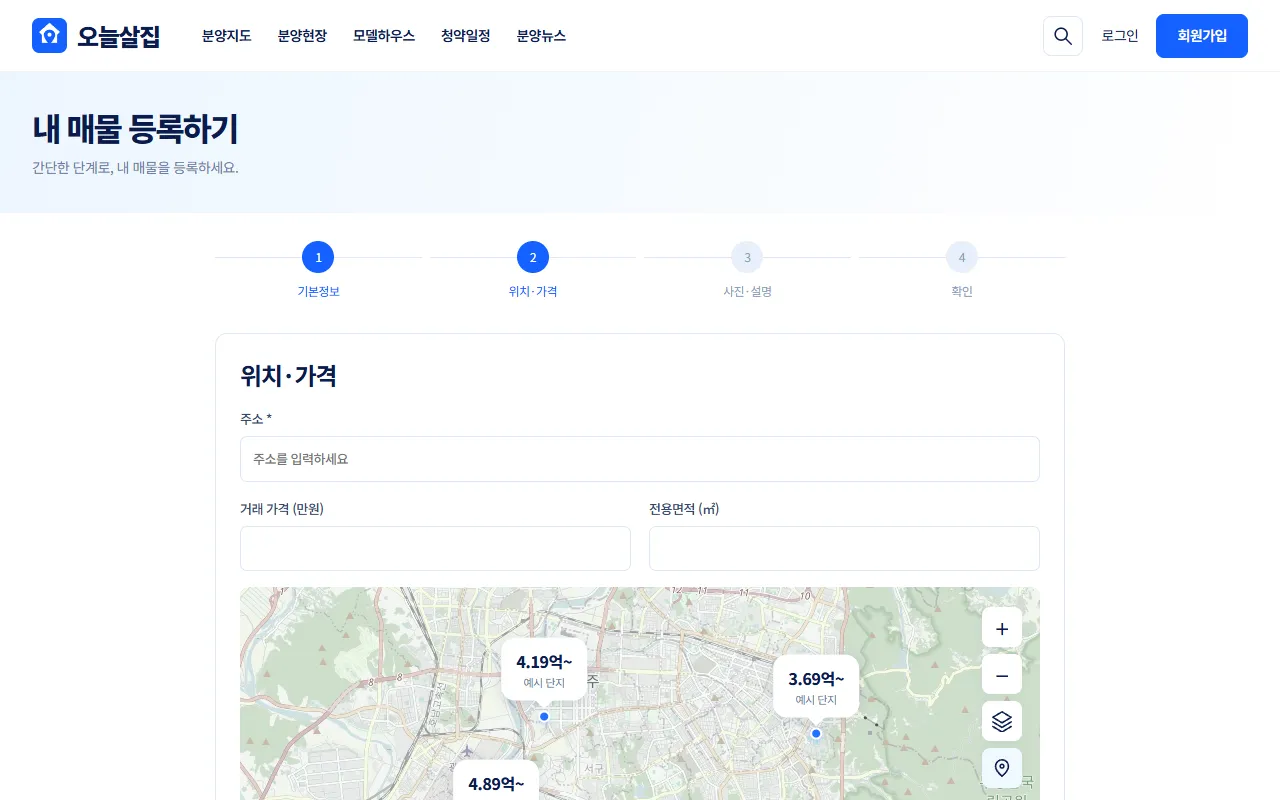Click the 4.89억~ price bubble on map
The height and width of the screenshot is (800, 1280).
coord(496,781)
